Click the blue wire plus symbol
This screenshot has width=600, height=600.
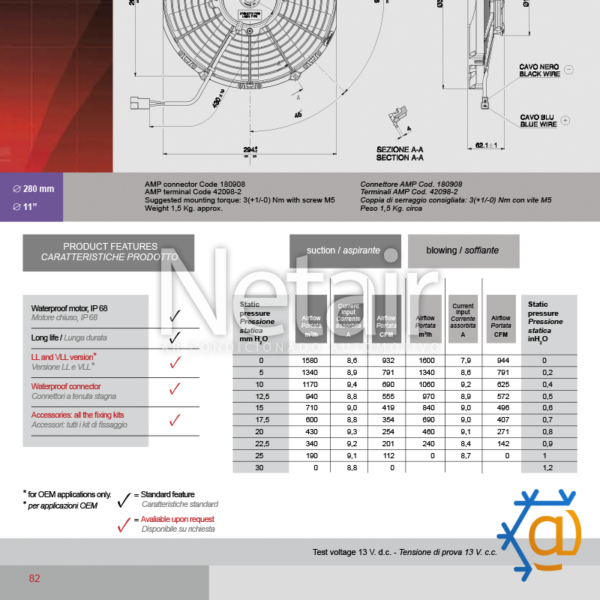click(567, 119)
